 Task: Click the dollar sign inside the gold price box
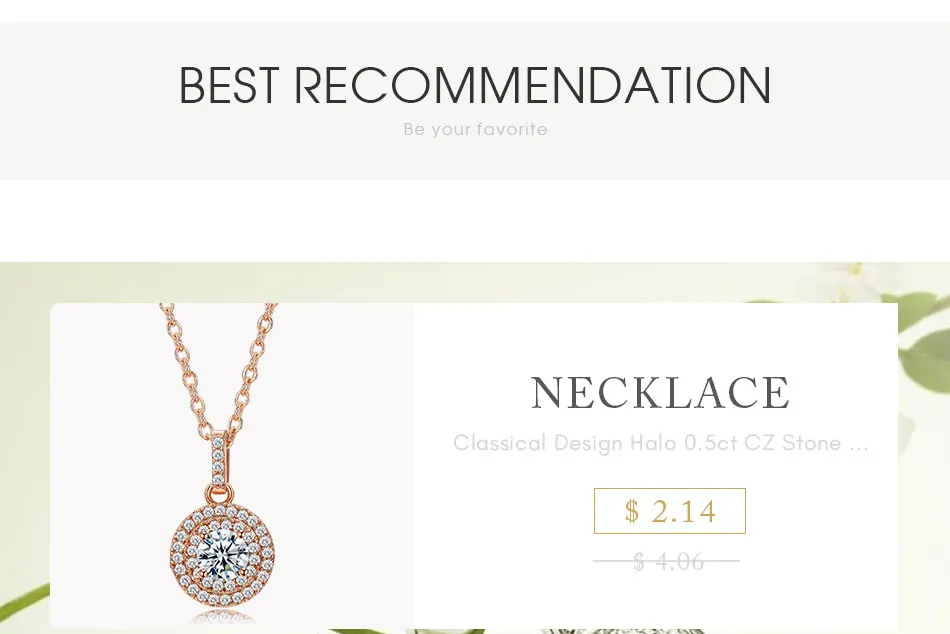click(x=632, y=512)
